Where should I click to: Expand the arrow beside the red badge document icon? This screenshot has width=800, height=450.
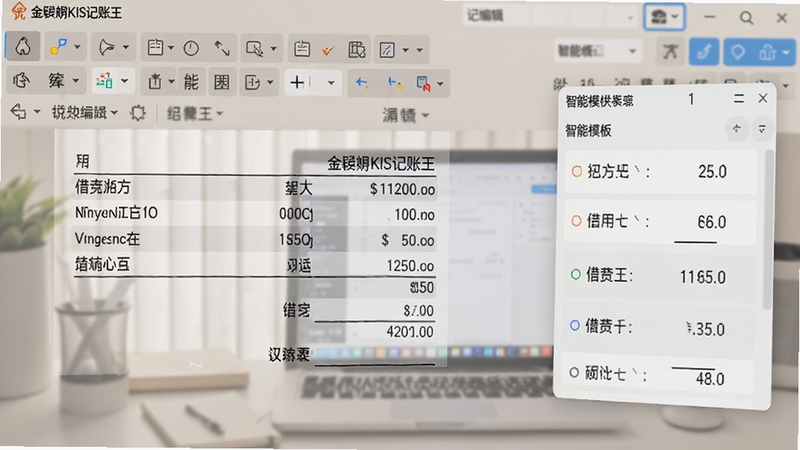(x=440, y=84)
